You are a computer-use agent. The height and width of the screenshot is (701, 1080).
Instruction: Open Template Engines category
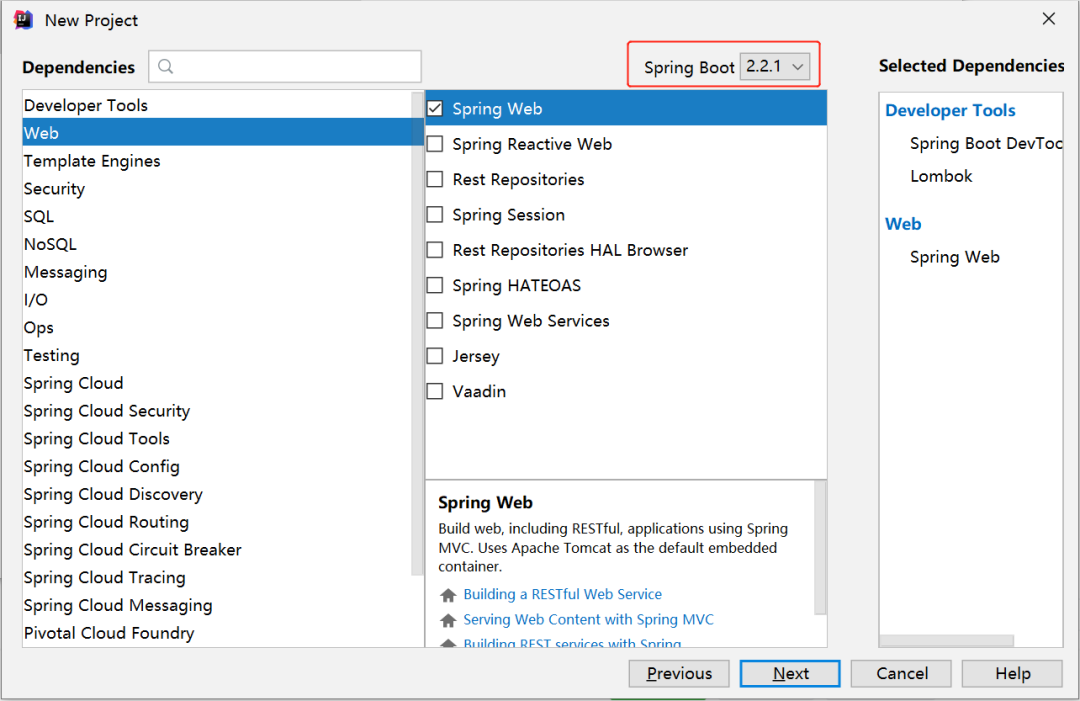217,160
